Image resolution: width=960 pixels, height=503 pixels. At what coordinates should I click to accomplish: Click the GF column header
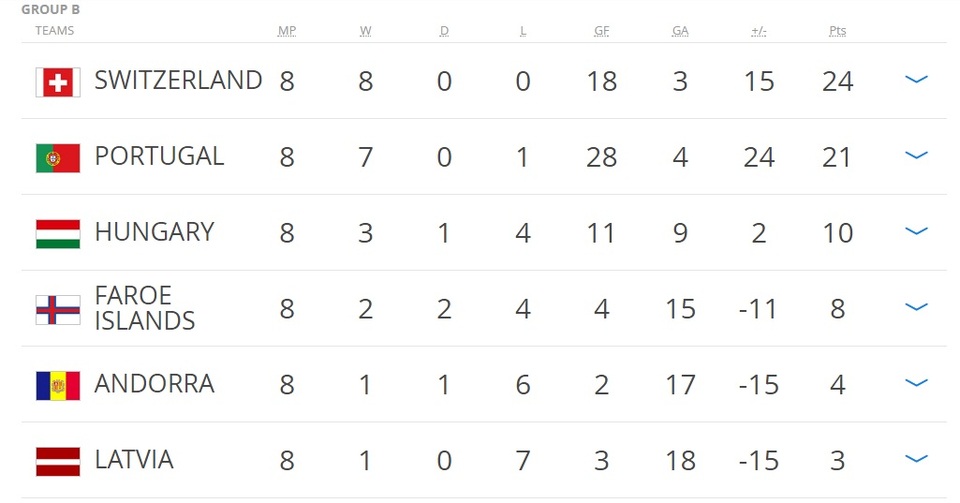click(x=601, y=31)
